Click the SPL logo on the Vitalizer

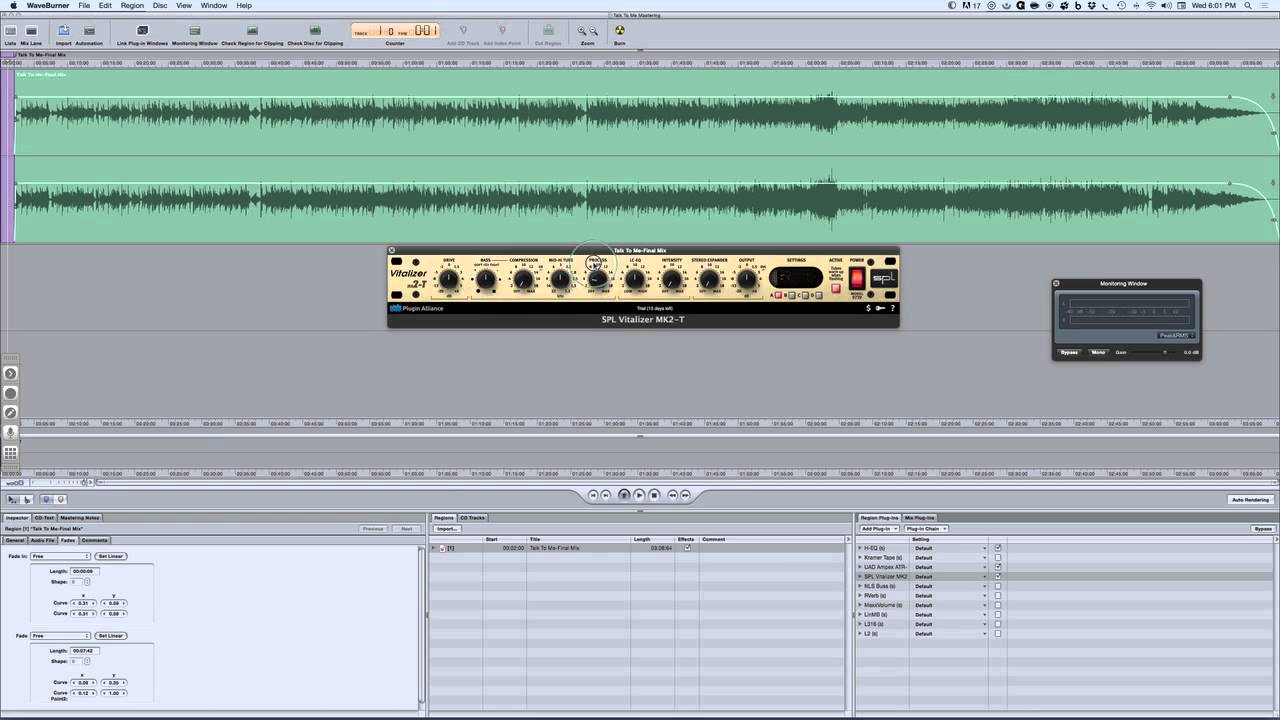(884, 279)
